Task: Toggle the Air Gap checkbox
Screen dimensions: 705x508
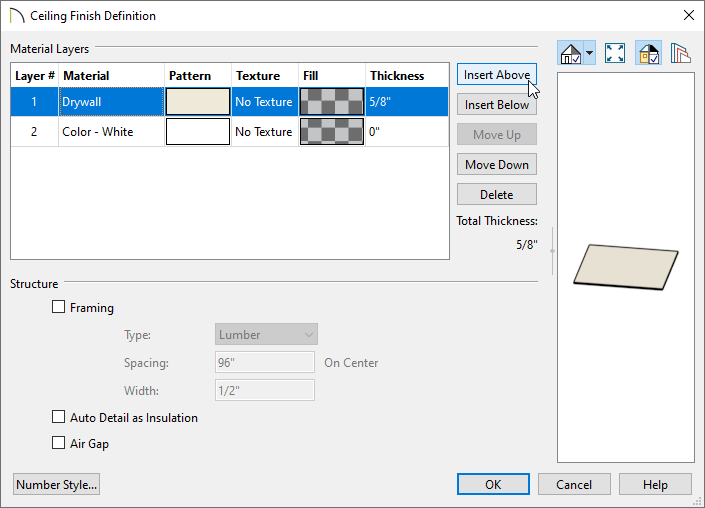Action: point(58,443)
